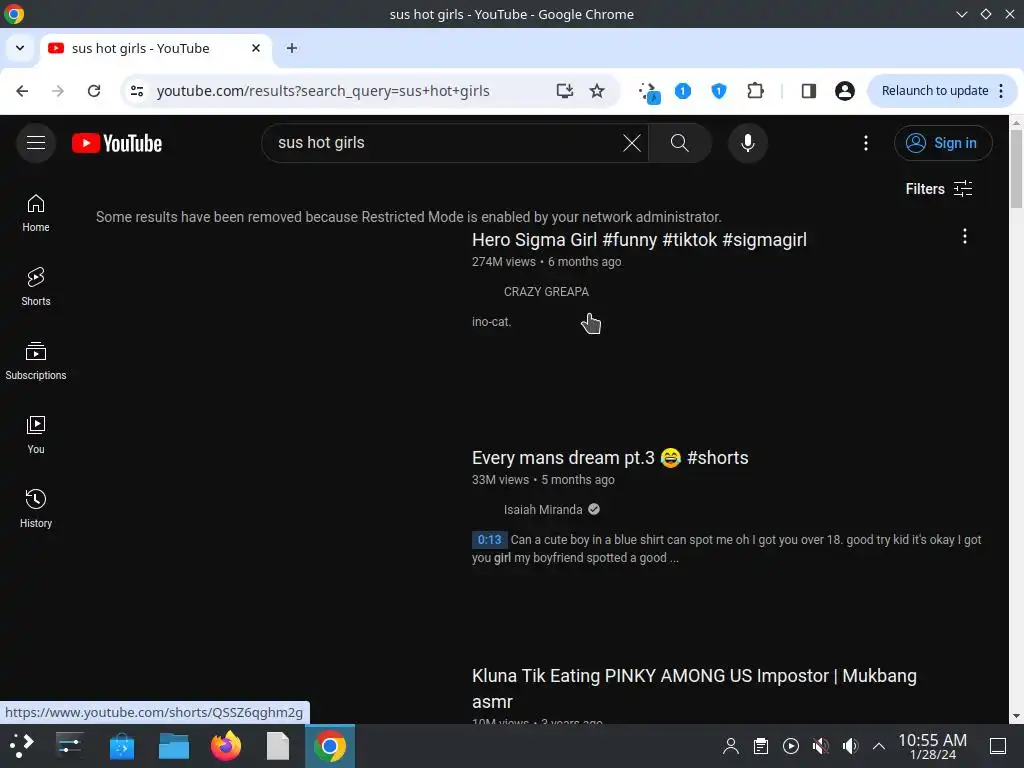Open the You section in the sidebar

tap(36, 435)
